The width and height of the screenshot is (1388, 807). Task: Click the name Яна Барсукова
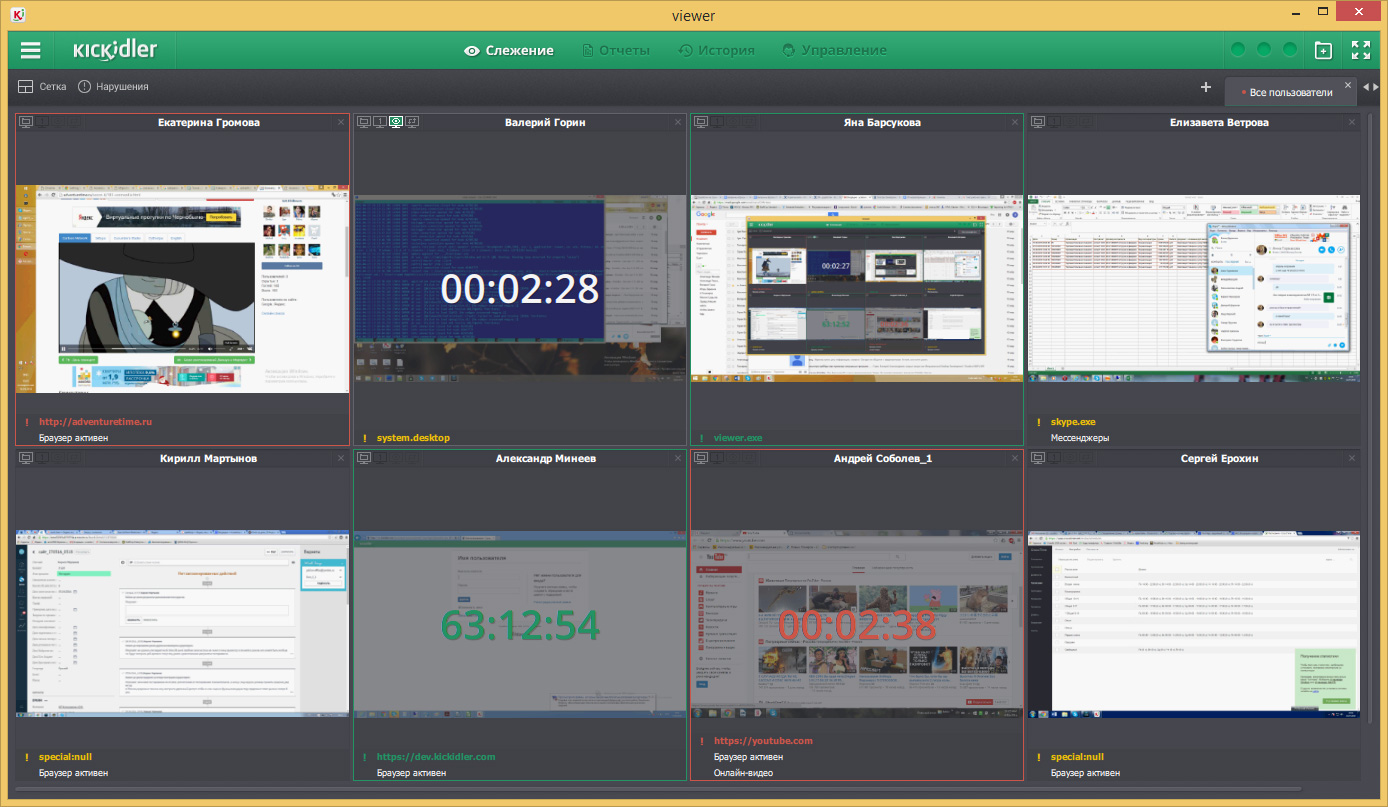(882, 122)
